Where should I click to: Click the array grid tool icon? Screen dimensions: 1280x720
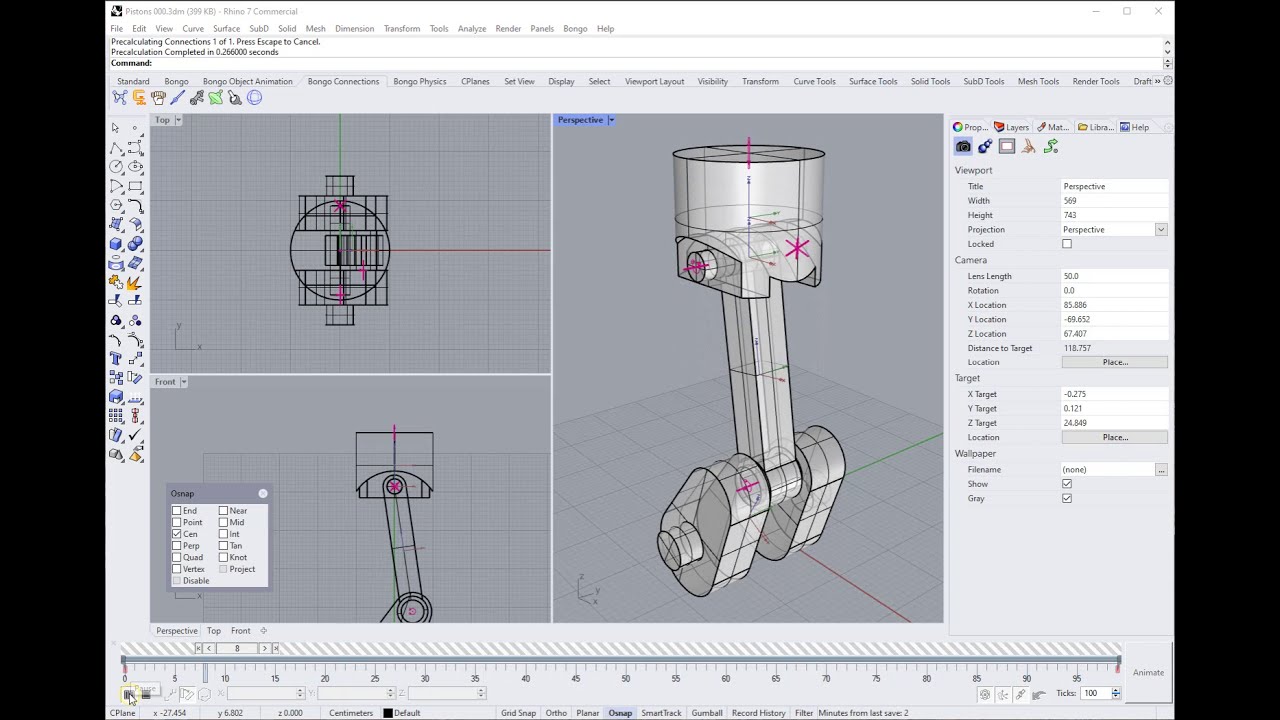(x=116, y=416)
